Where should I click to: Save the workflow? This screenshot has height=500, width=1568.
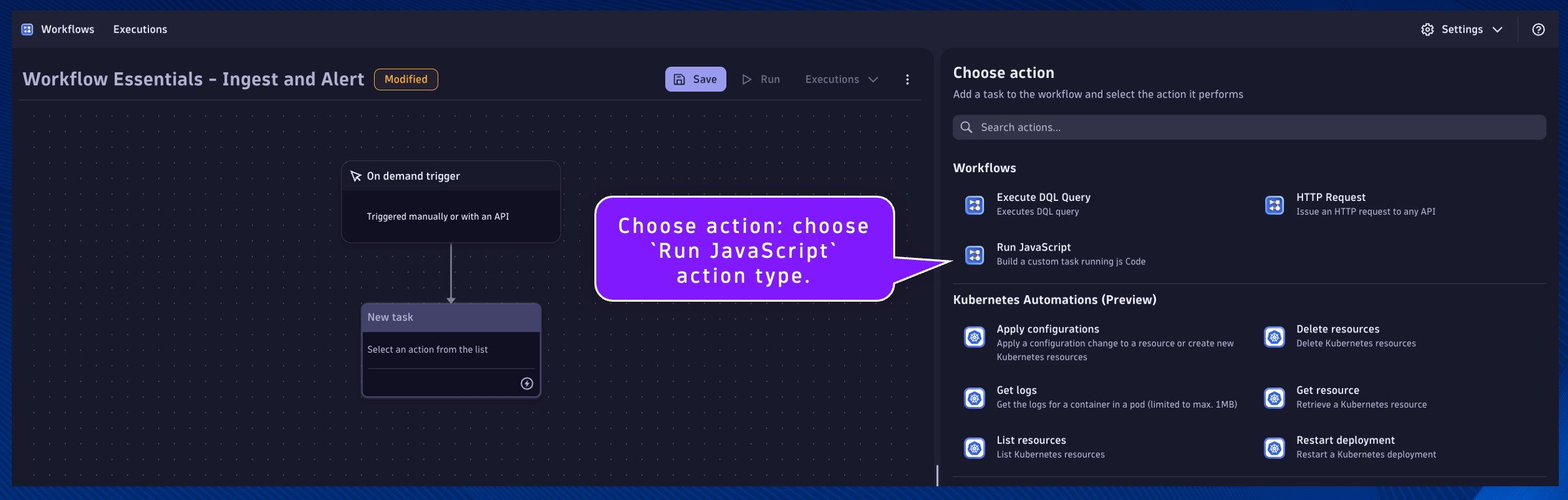(x=695, y=79)
